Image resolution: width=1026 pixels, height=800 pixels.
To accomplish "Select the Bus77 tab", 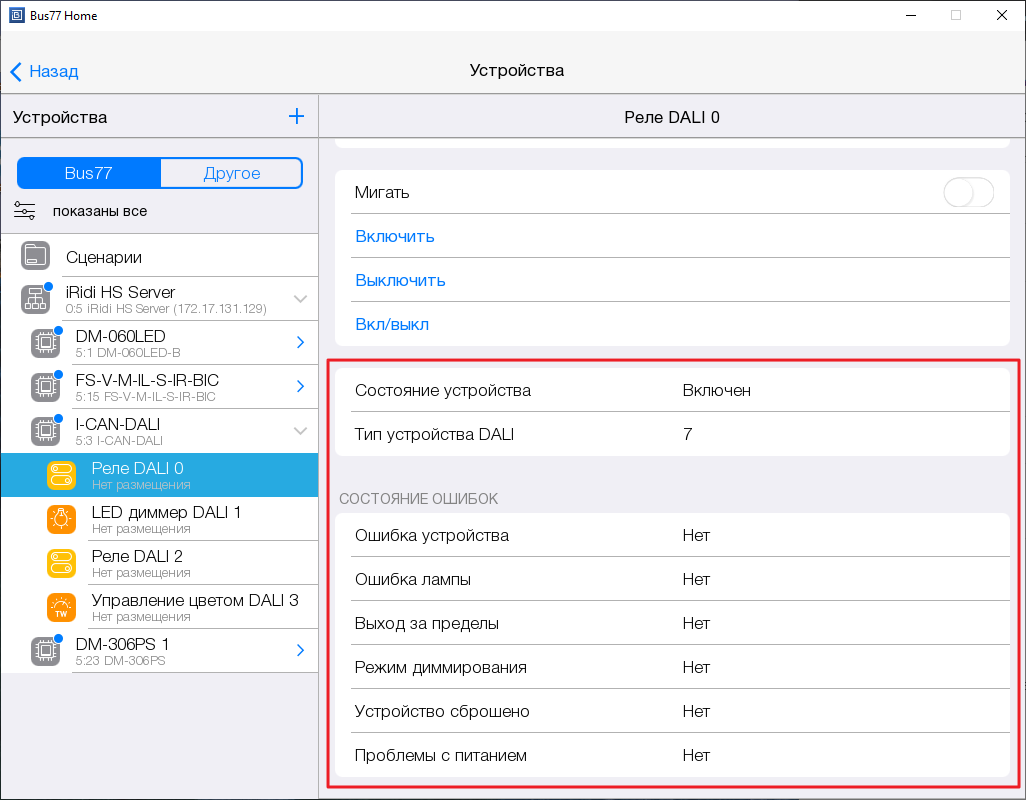I will (x=89, y=173).
